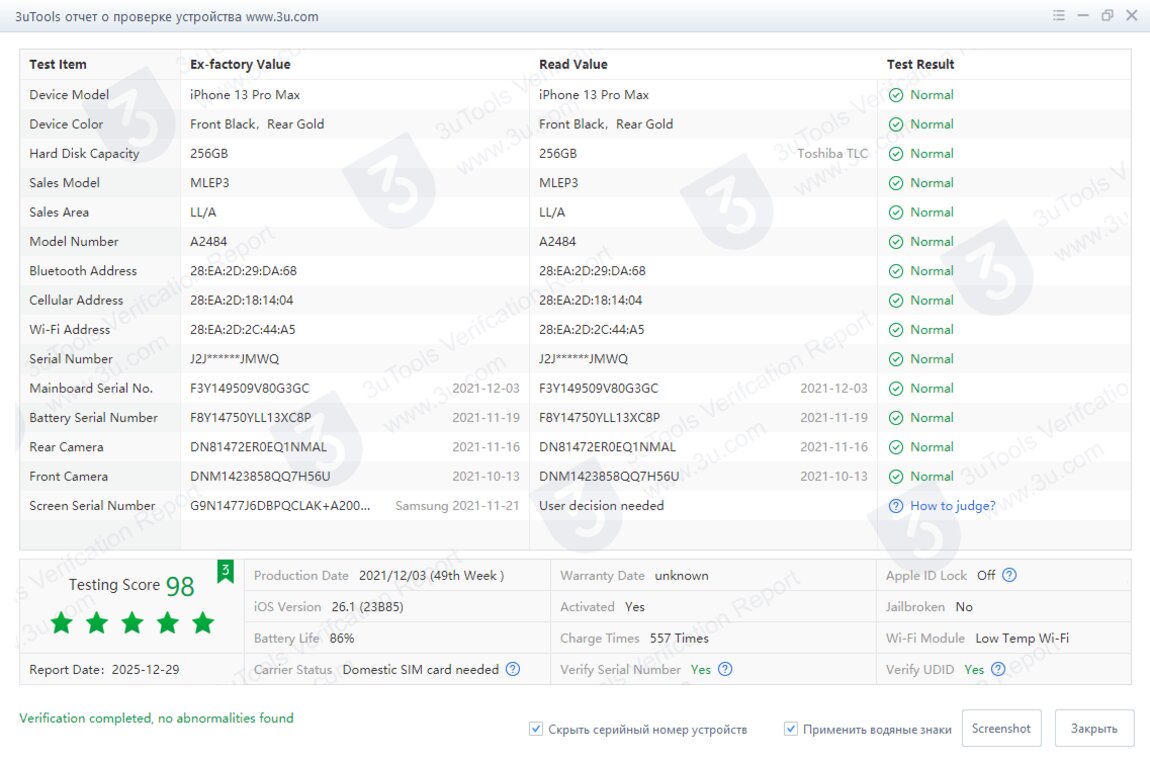Toggle the apply watermarks checkbox
This screenshot has width=1150, height=760.
(x=791, y=729)
